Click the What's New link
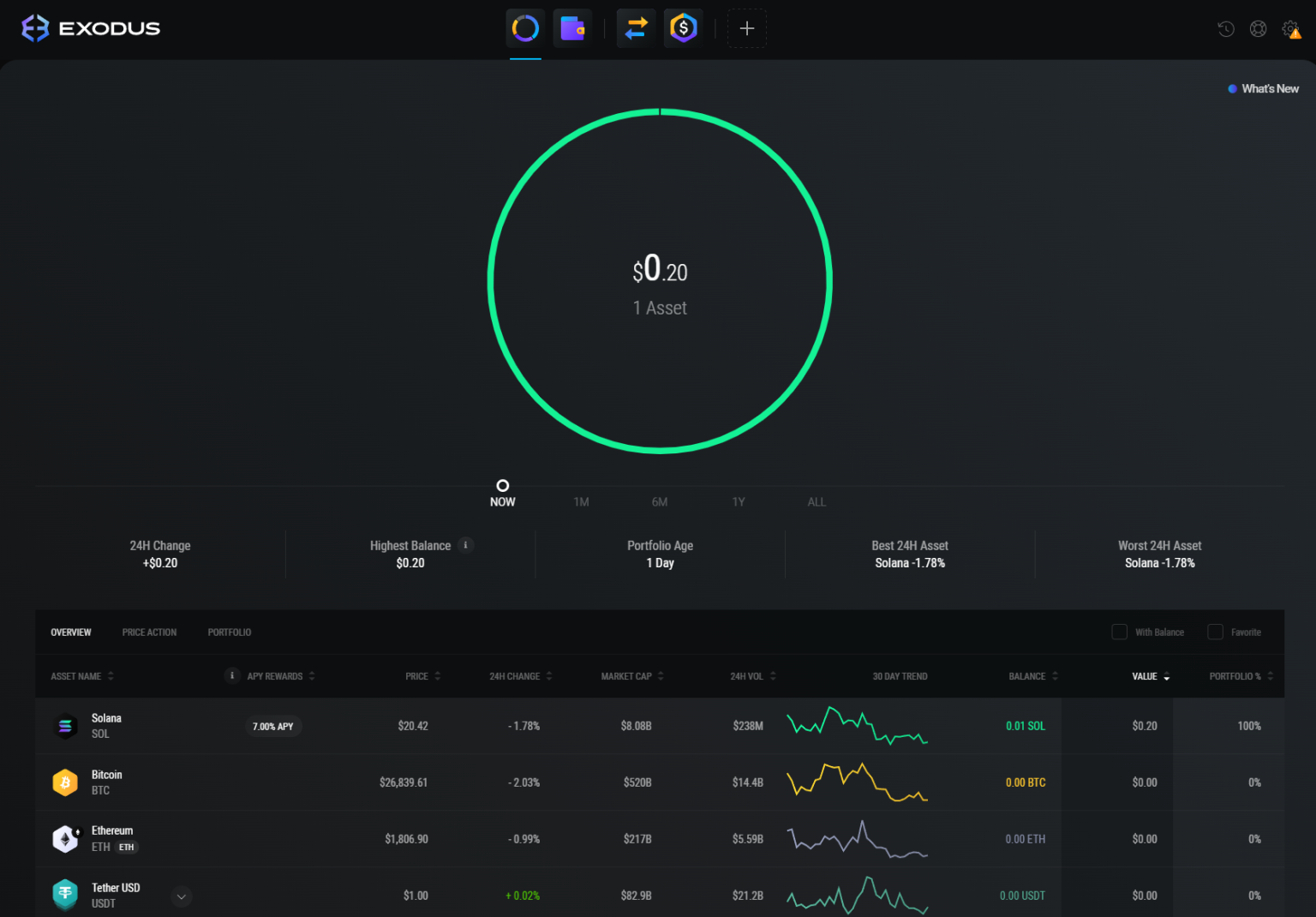Screen dimensions: 1316x917 (1270, 88)
